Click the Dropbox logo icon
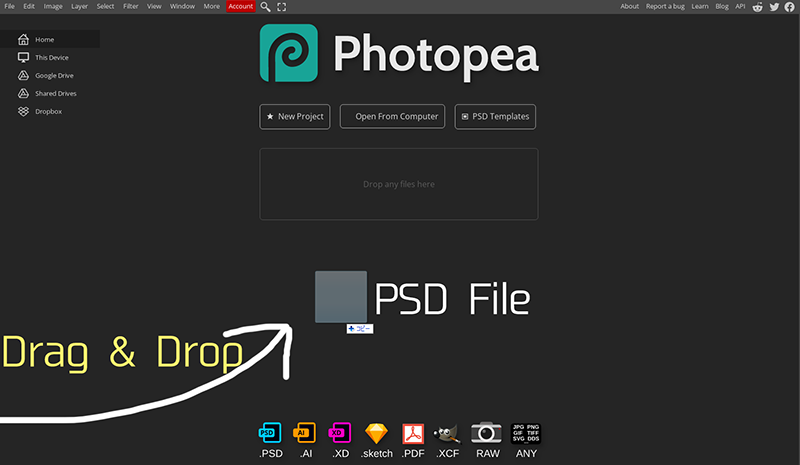This screenshot has width=800, height=465. click(23, 111)
